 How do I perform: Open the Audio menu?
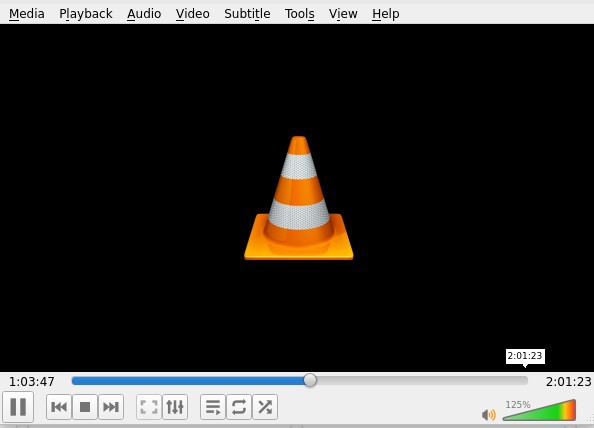pos(144,14)
